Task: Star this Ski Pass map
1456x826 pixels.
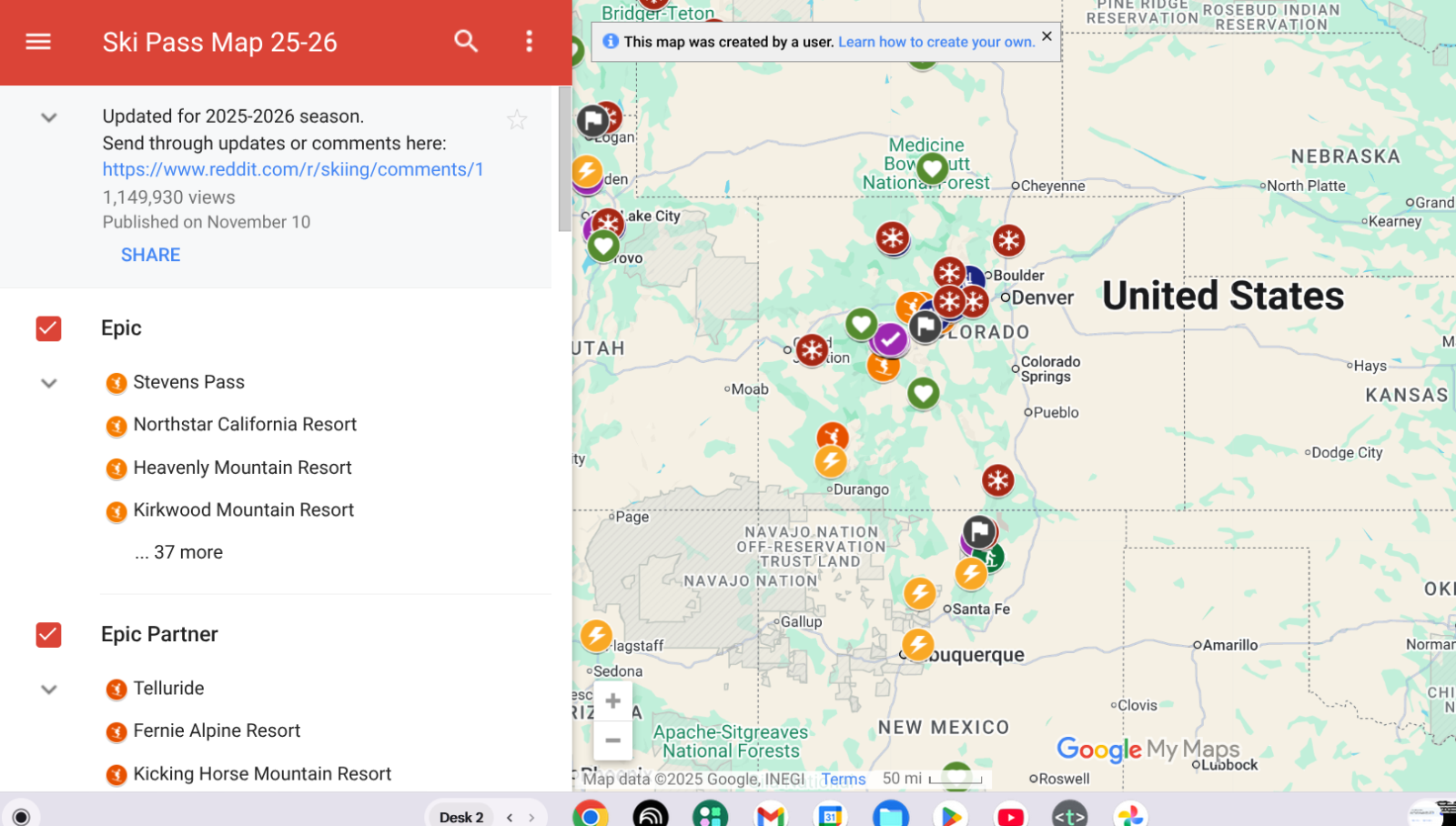Action: point(517,119)
